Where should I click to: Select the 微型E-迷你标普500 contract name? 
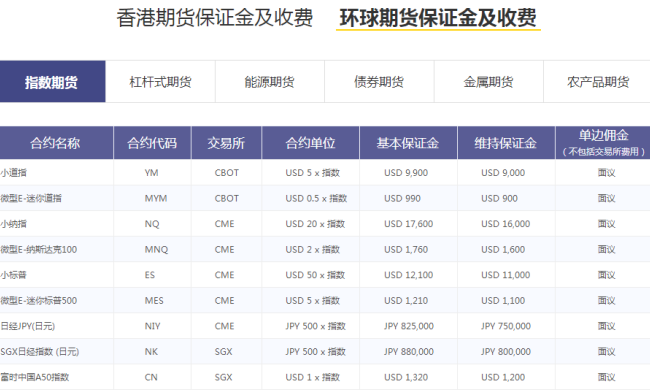point(39,301)
